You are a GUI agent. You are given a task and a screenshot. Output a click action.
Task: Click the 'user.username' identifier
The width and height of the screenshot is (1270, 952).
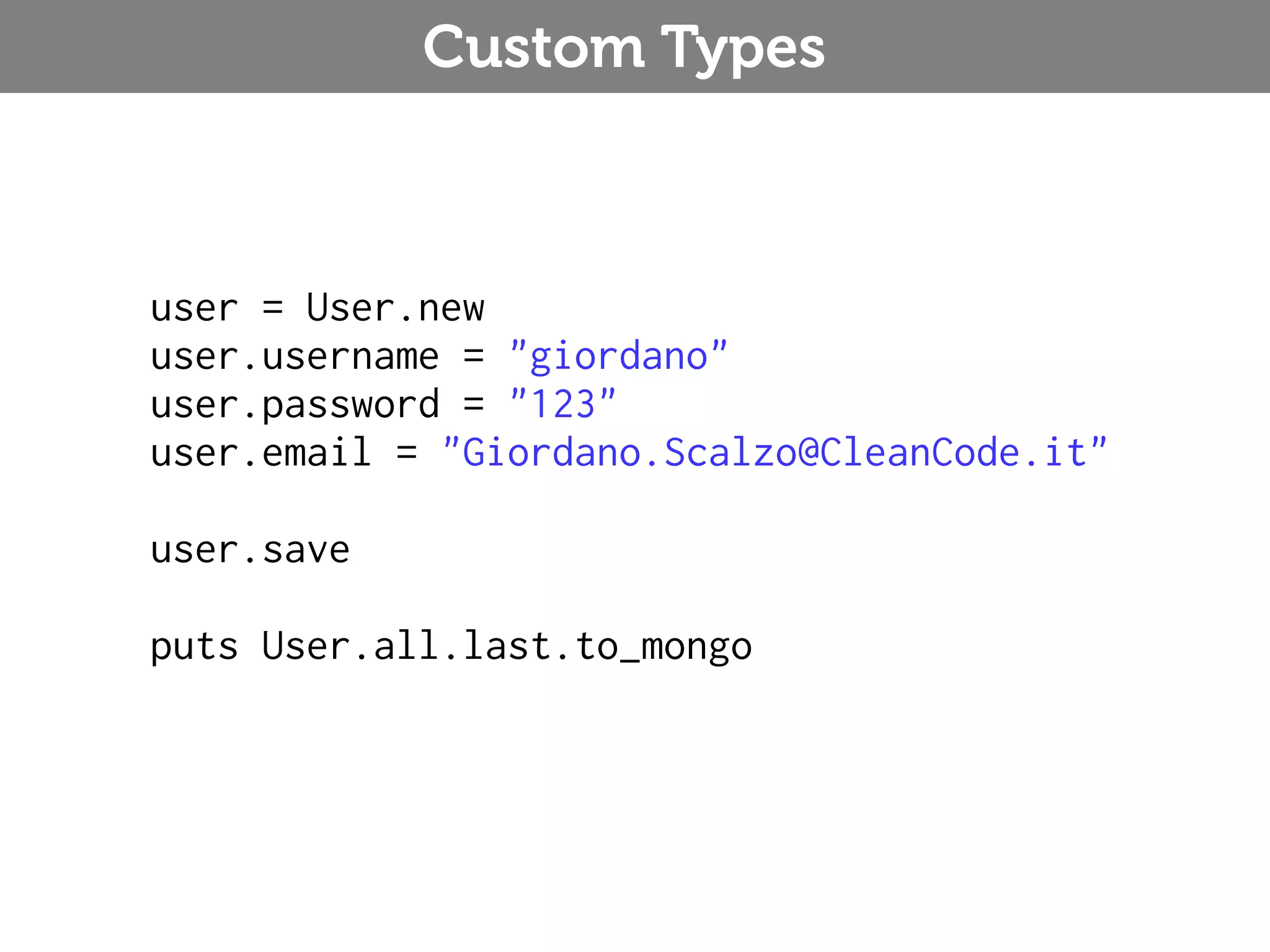click(295, 357)
